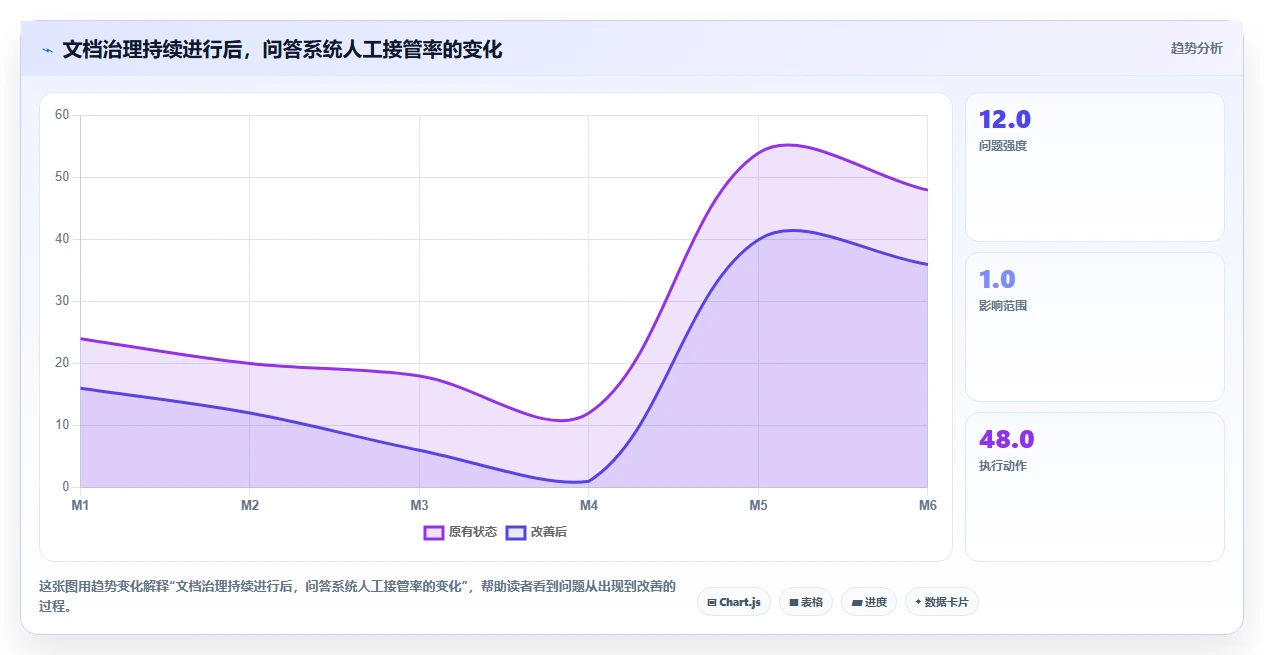Image resolution: width=1264 pixels, height=655 pixels.
Task: Click the chart title about 人工接管率的变化
Action: tap(282, 49)
